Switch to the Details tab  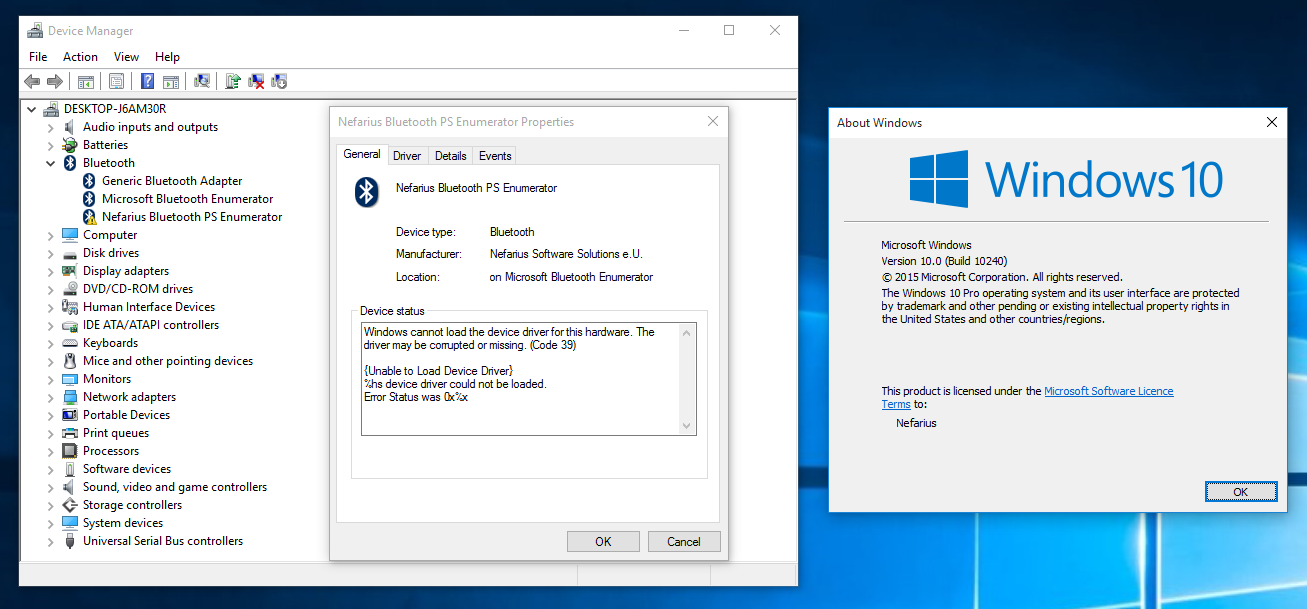coord(450,155)
